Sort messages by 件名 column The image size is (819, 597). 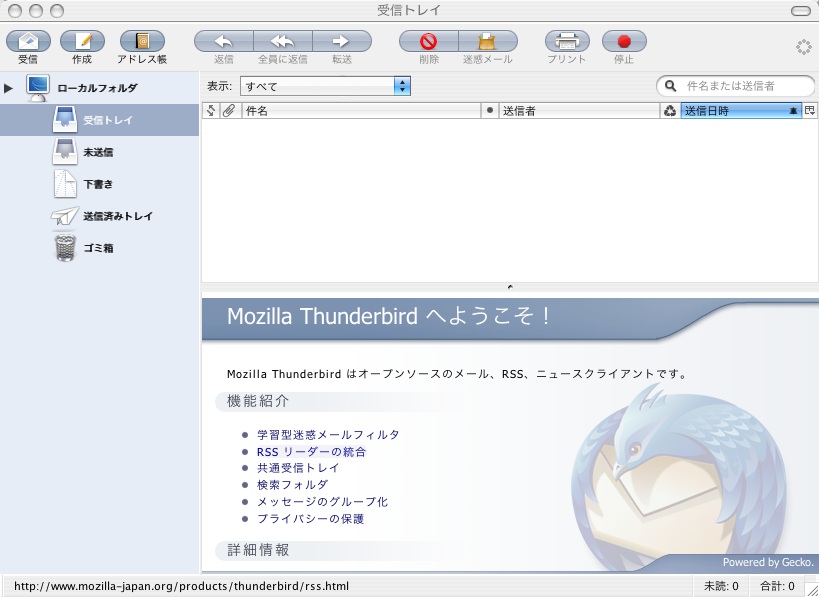click(x=361, y=111)
